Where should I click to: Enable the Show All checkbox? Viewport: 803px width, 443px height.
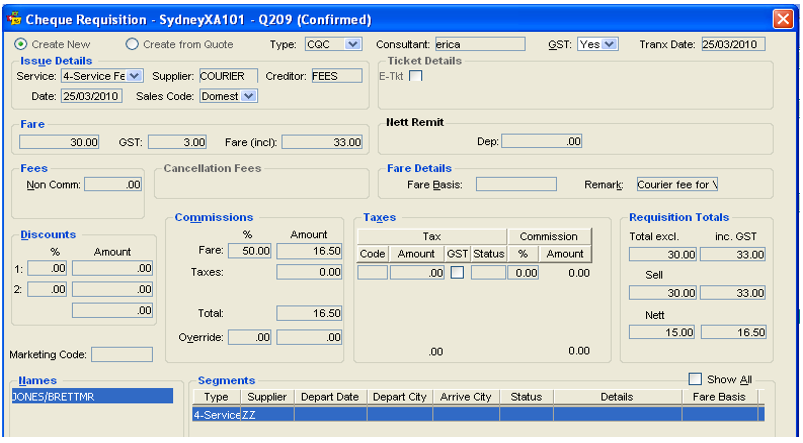click(x=695, y=379)
